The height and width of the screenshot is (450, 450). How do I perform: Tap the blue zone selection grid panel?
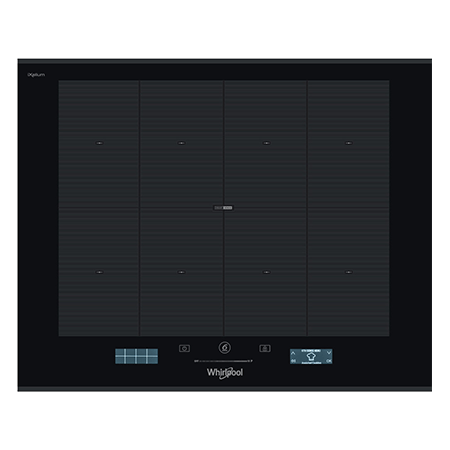(137, 356)
